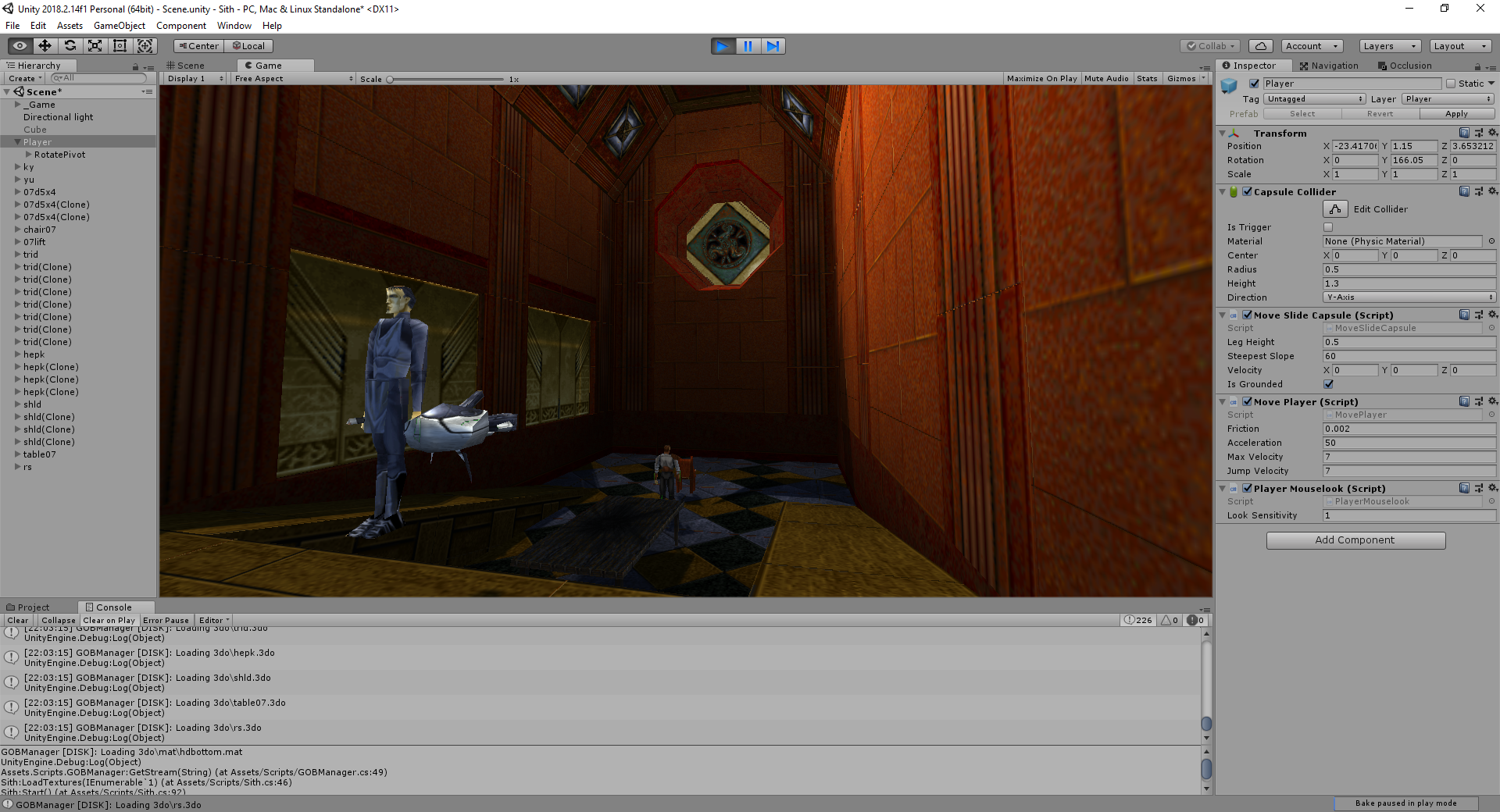Open the Layer dropdown (Player)
The height and width of the screenshot is (812, 1500).
(x=1448, y=99)
